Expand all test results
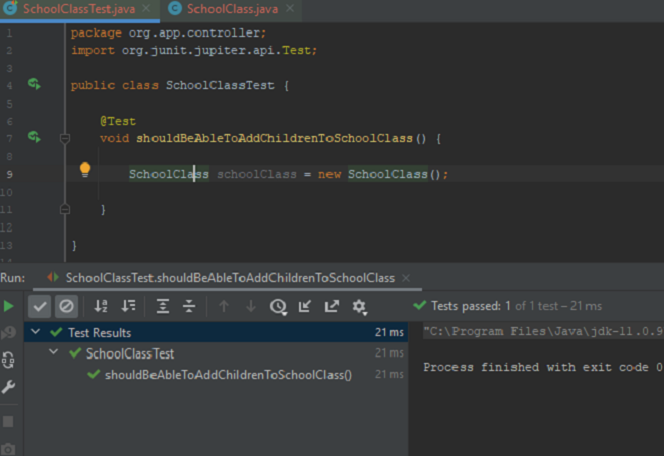This screenshot has height=456, width=664. pyautogui.click(x=163, y=306)
